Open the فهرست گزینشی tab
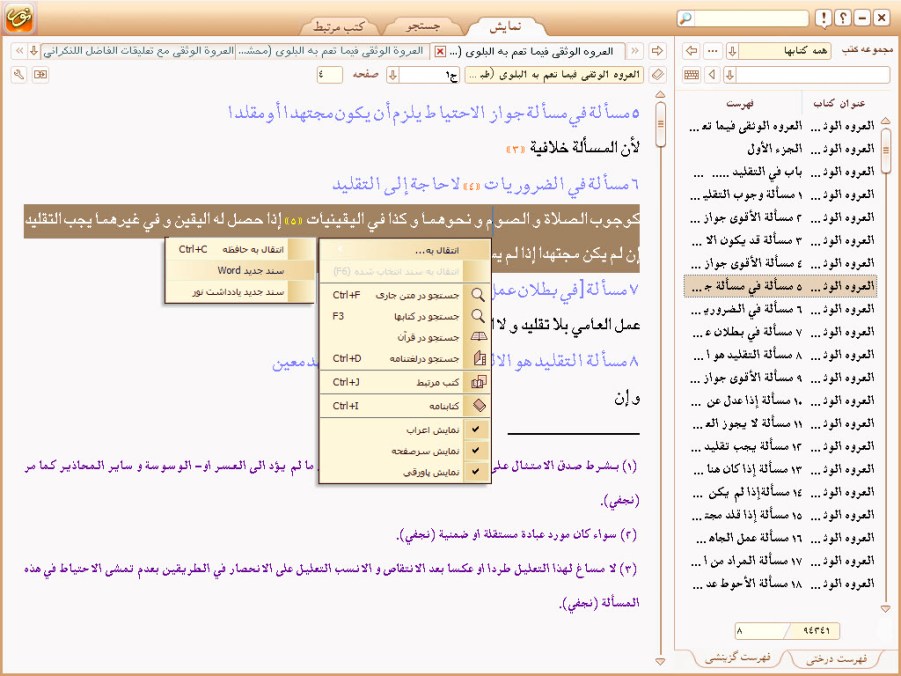 click(737, 658)
